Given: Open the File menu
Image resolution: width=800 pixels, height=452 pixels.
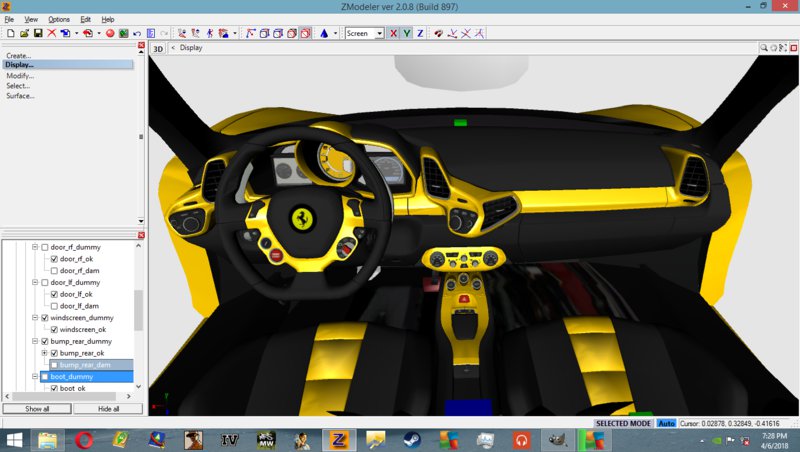Looking at the screenshot, I should tap(9, 19).
